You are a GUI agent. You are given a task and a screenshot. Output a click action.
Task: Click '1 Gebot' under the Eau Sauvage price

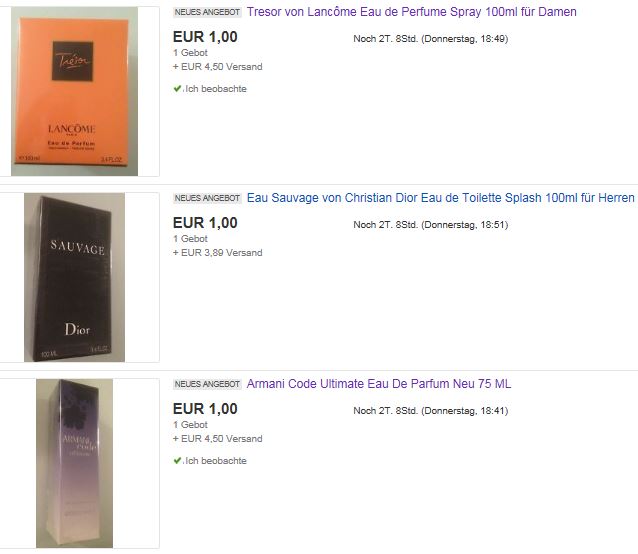click(x=190, y=238)
